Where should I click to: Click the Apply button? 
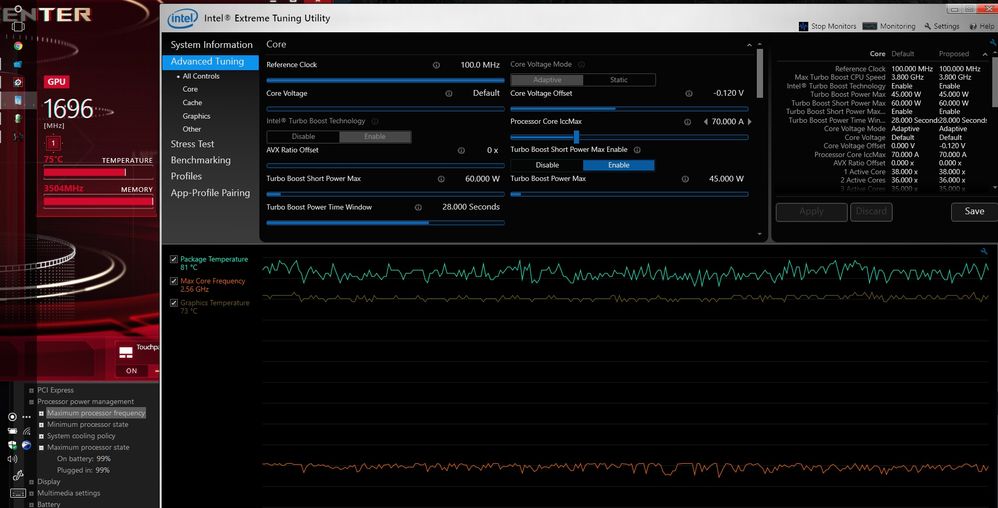click(x=812, y=211)
